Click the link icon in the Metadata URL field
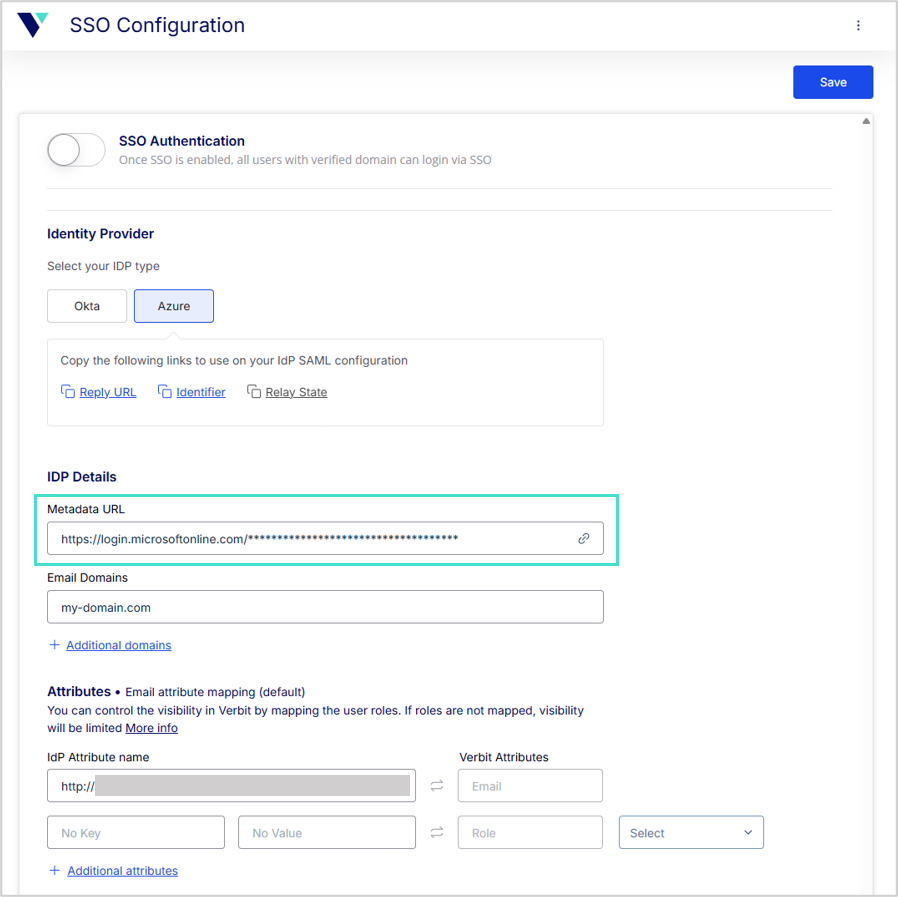This screenshot has height=897, width=898. point(583,538)
